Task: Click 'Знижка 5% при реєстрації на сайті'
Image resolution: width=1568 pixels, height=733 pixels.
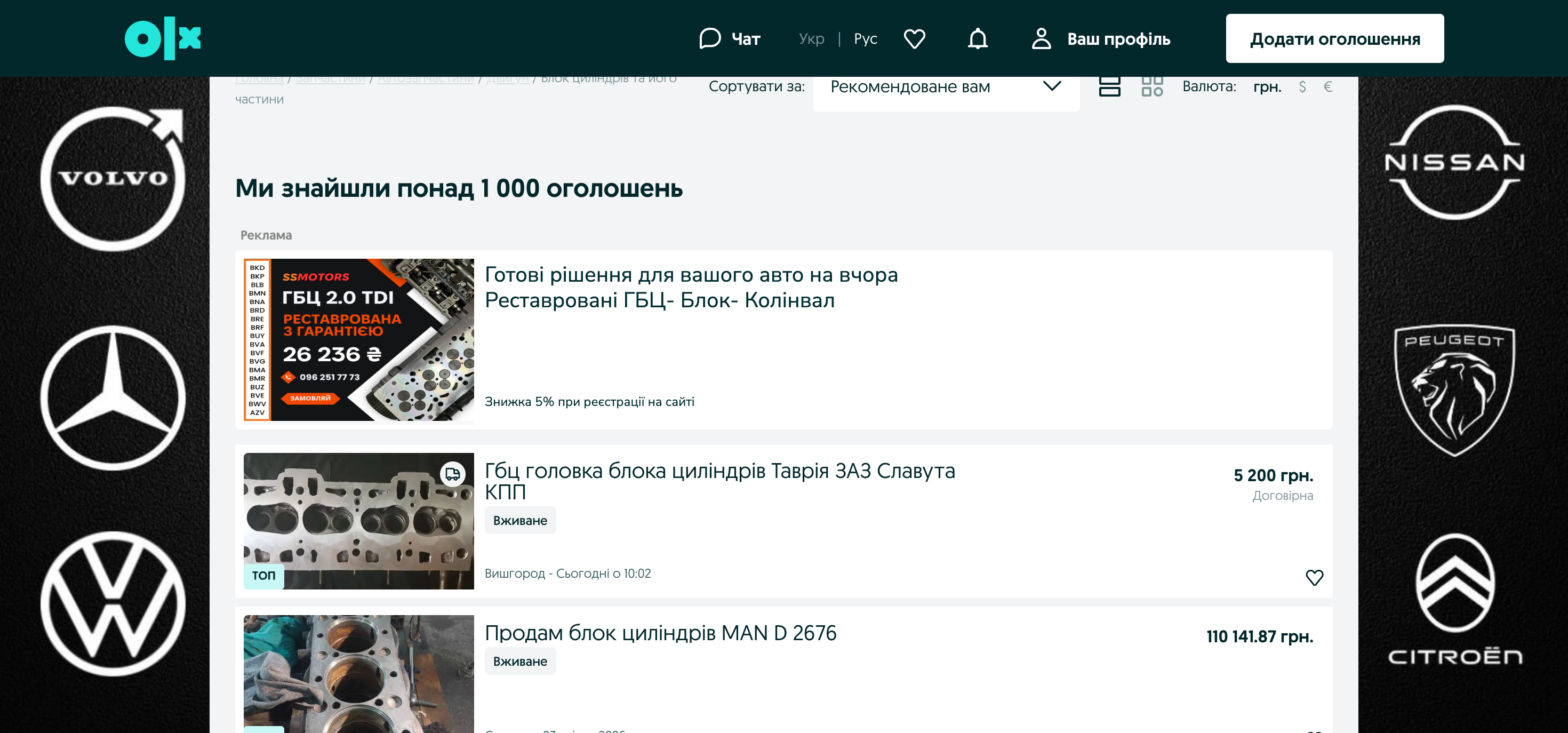Action: pyautogui.click(x=589, y=402)
